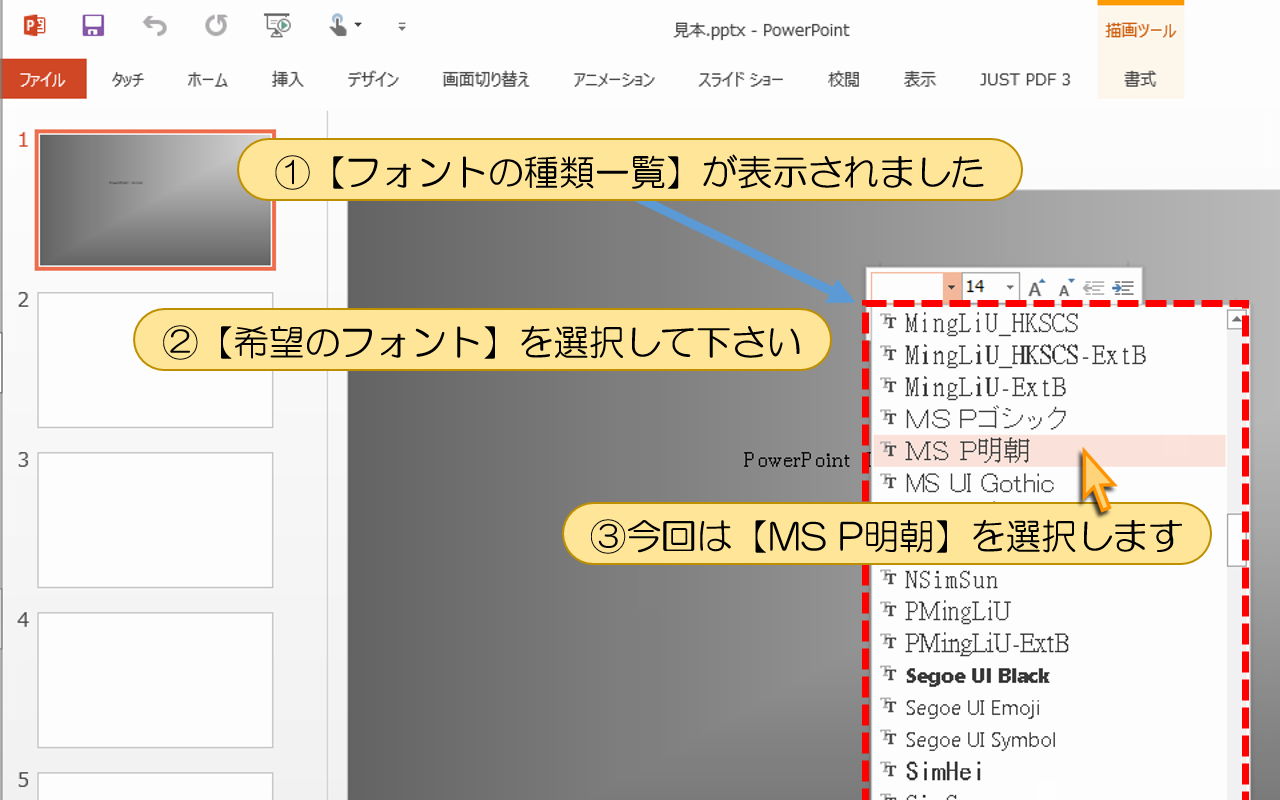
Task: Increase list indent level icon
Action: 1123,287
